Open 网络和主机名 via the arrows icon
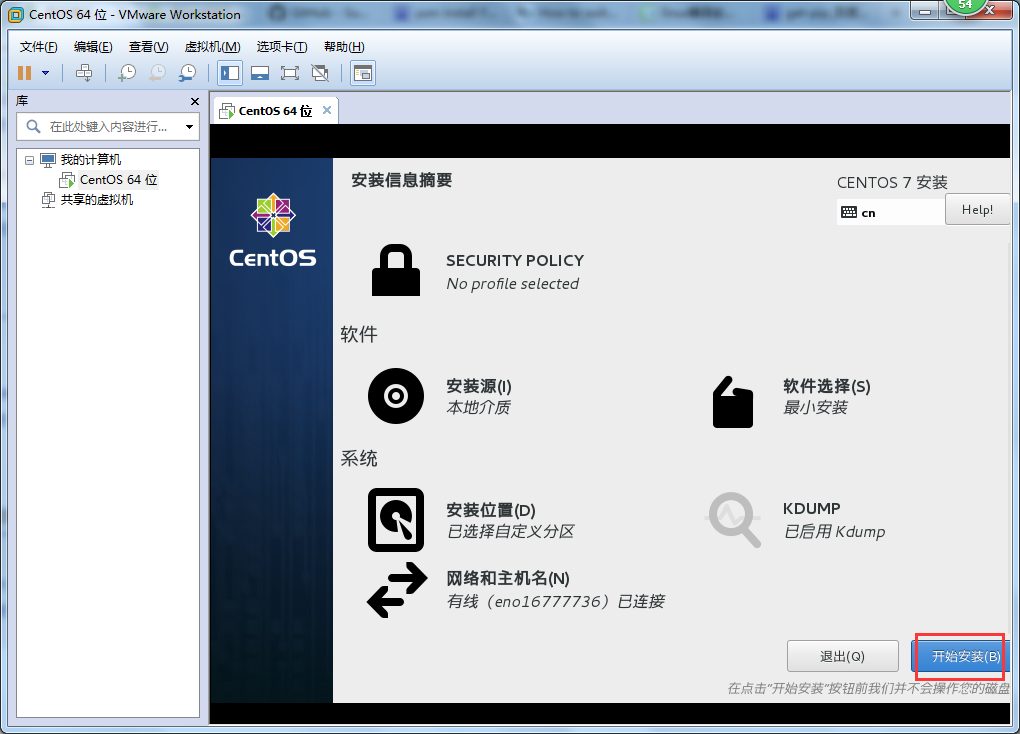1020x734 pixels. click(x=397, y=590)
